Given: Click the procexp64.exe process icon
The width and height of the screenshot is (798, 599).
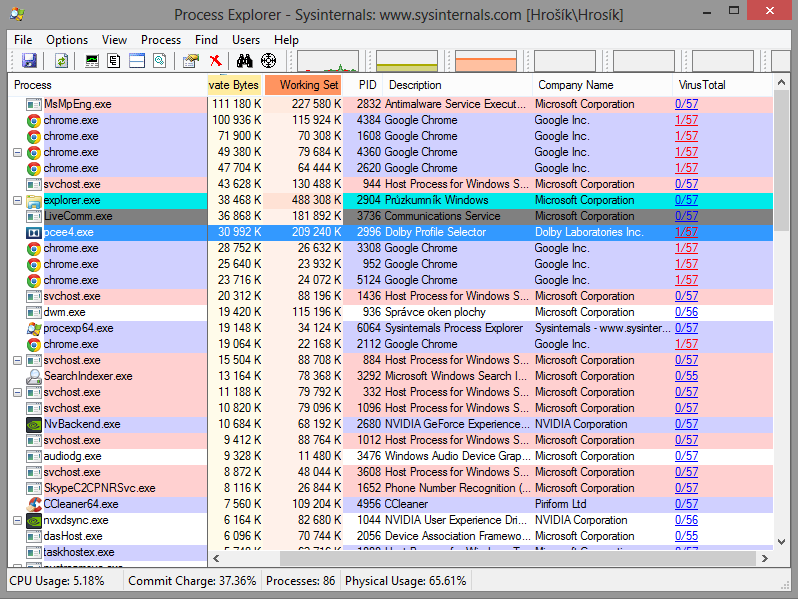Looking at the screenshot, I should click(x=34, y=328).
